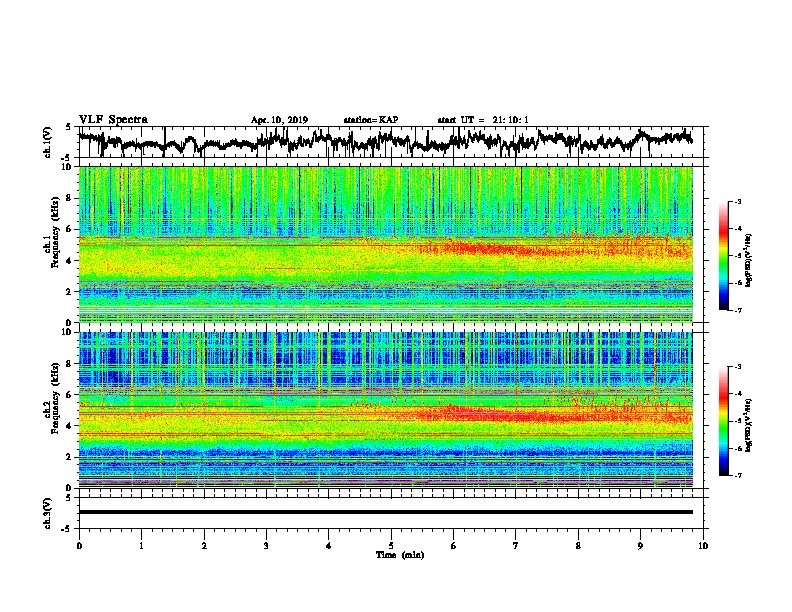The height and width of the screenshot is (612, 792).
Task: Click the "-5" label on ch.2 color scale
Action: pyautogui.click(x=738, y=421)
